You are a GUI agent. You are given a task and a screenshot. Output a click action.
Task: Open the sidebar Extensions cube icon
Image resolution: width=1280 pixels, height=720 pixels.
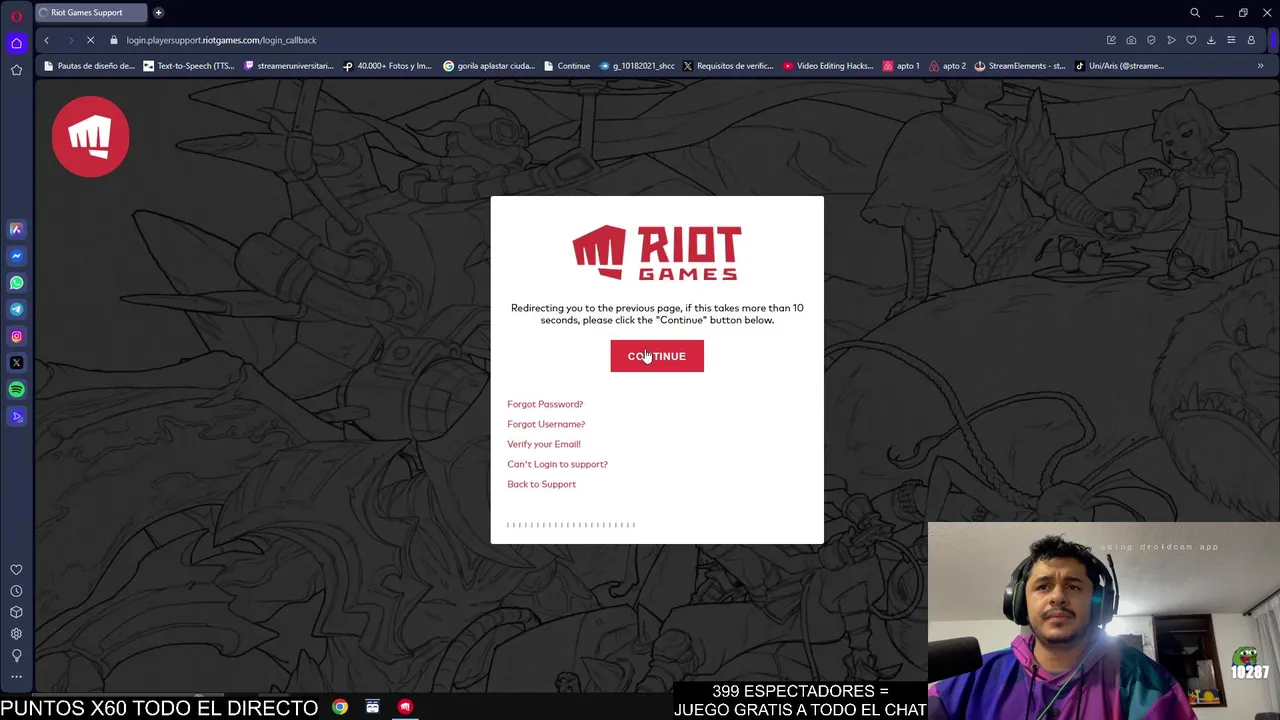pyautogui.click(x=16, y=612)
